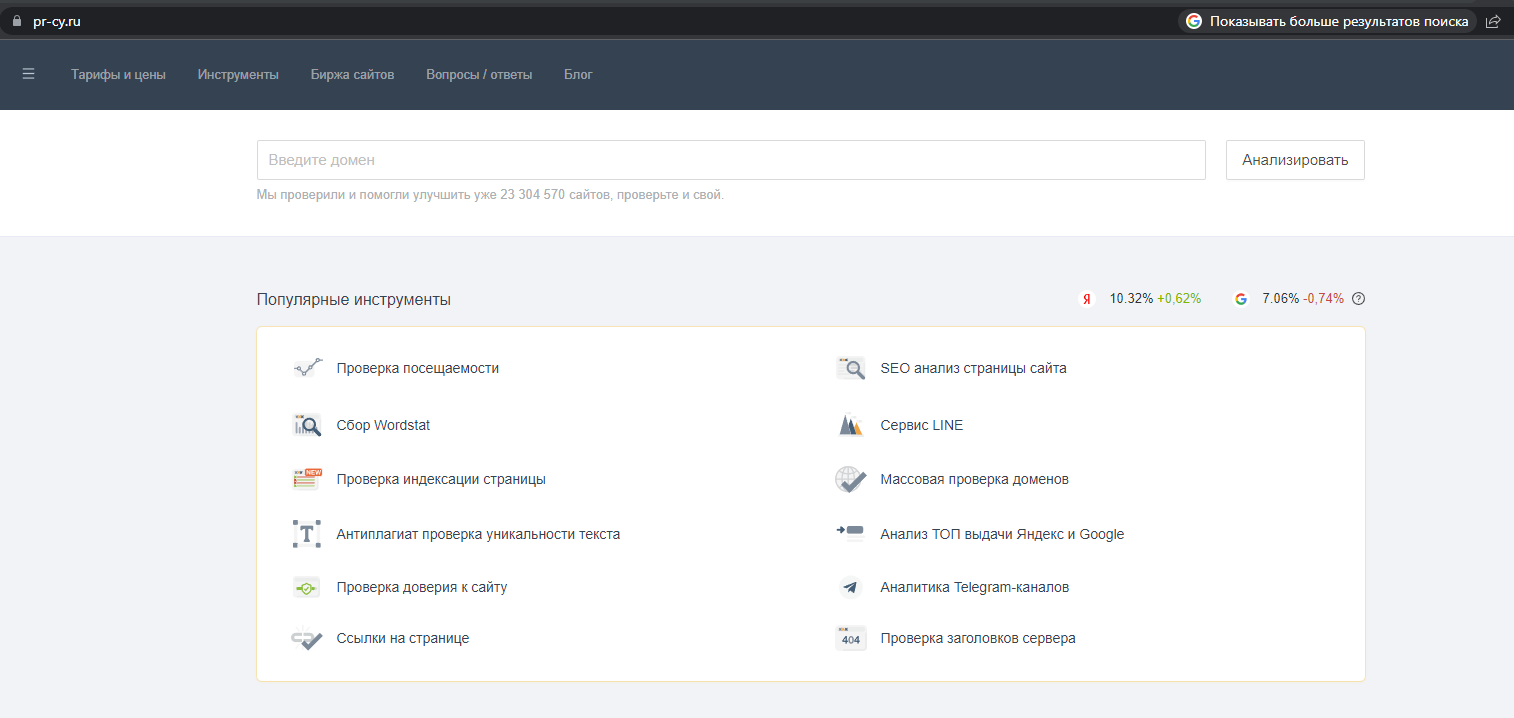
Task: Go to Биржа сайтов section
Action: click(352, 74)
